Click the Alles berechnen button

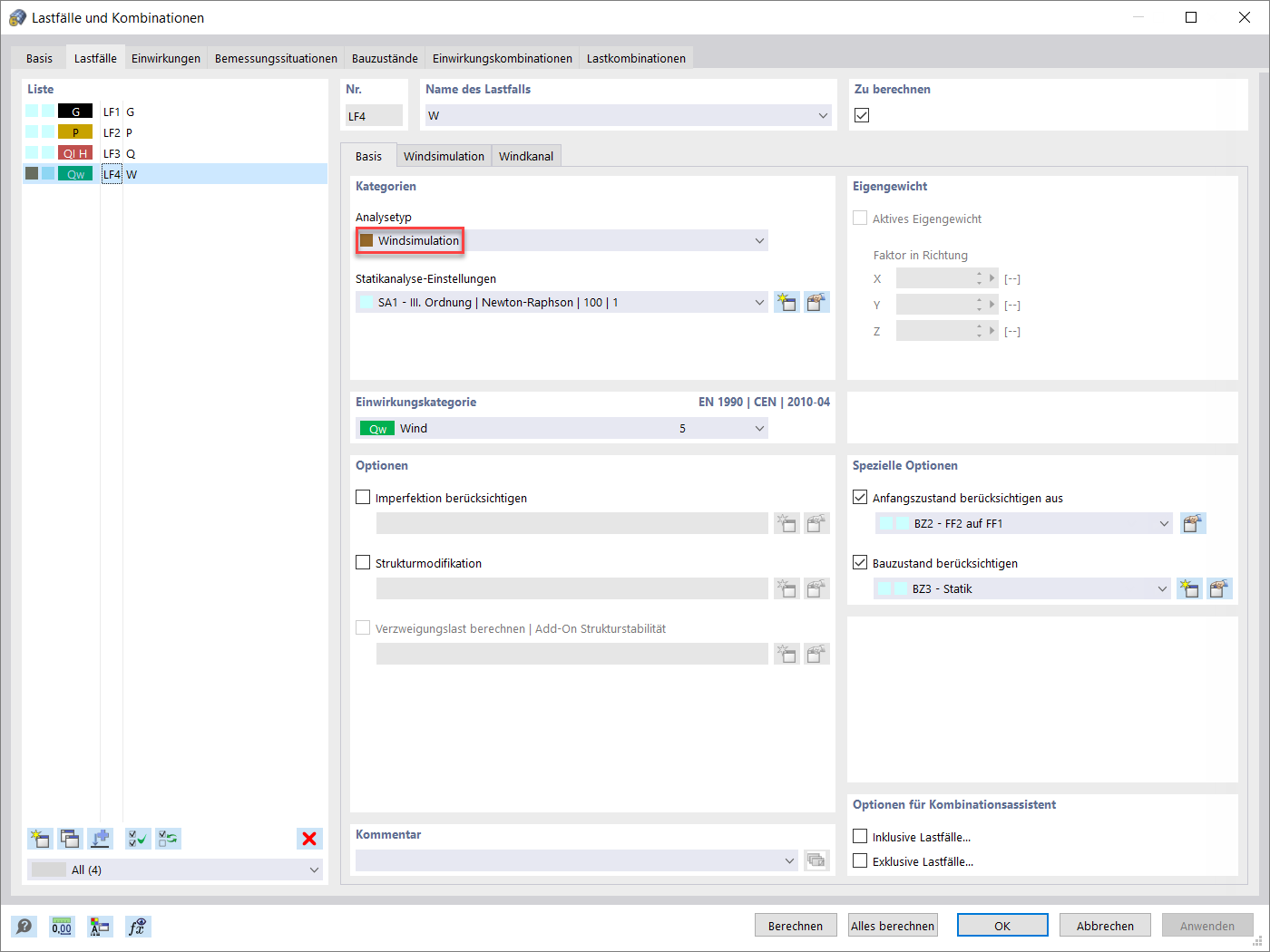(893, 926)
